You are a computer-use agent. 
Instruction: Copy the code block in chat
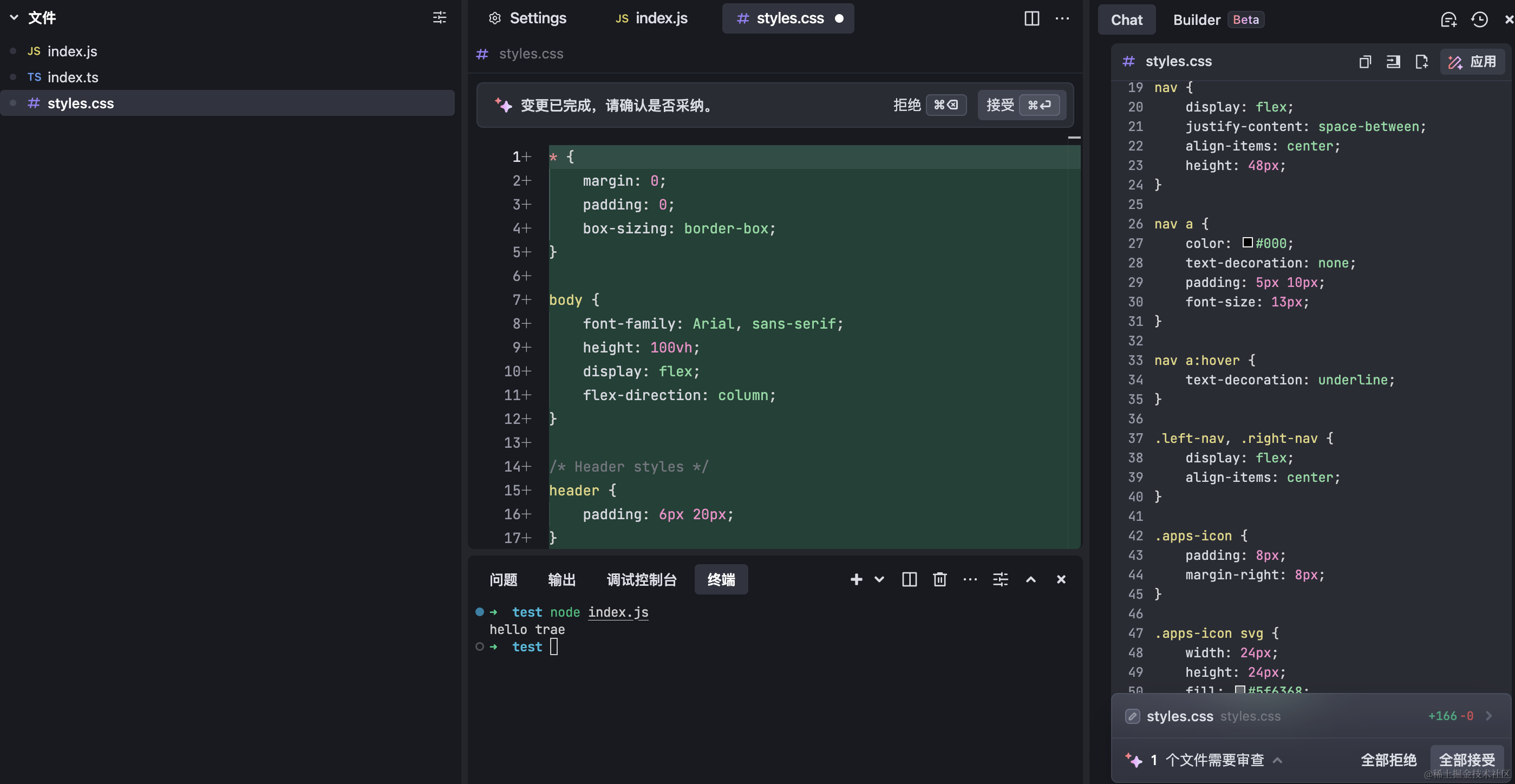click(x=1365, y=62)
